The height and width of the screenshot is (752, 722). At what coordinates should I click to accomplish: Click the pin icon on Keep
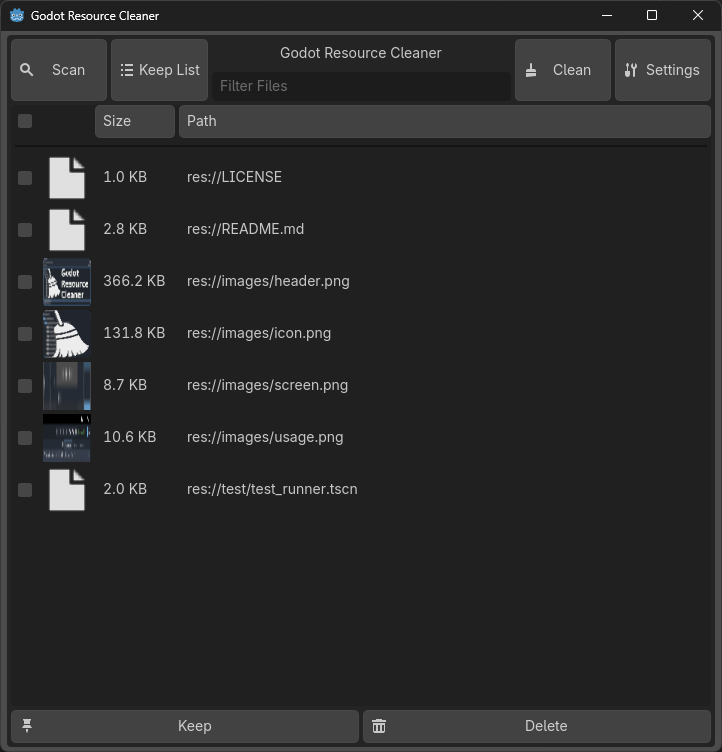(x=27, y=726)
